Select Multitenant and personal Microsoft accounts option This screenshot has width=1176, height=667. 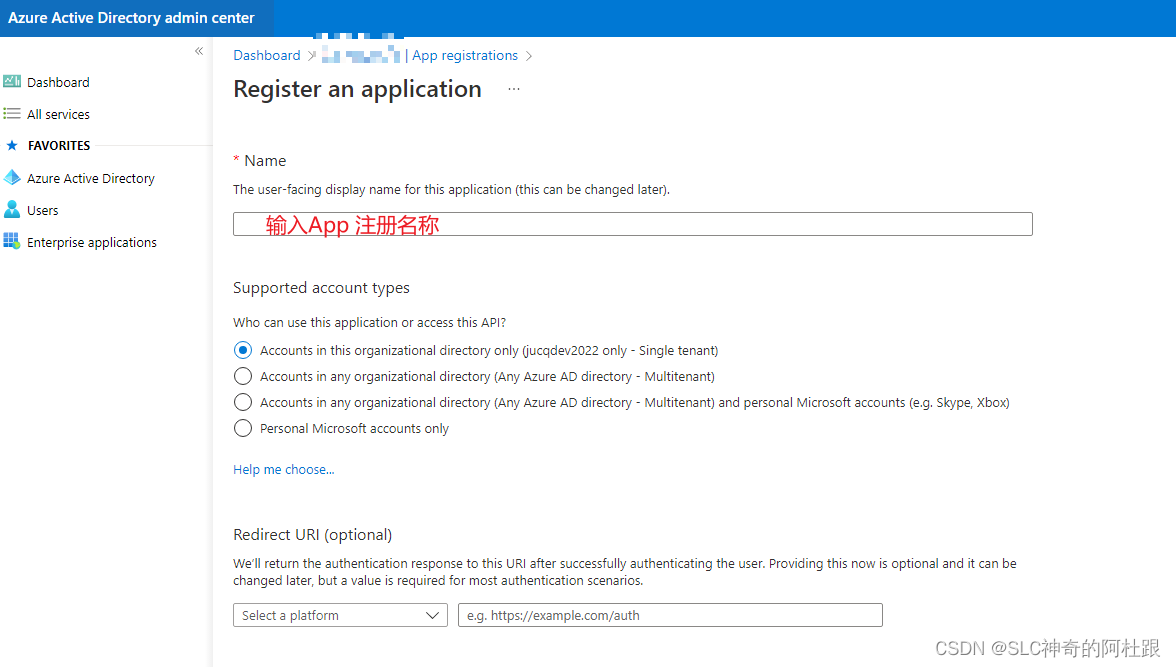point(243,402)
